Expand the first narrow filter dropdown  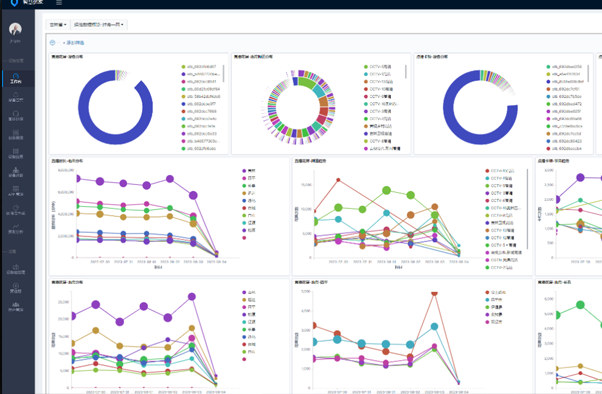(58, 25)
